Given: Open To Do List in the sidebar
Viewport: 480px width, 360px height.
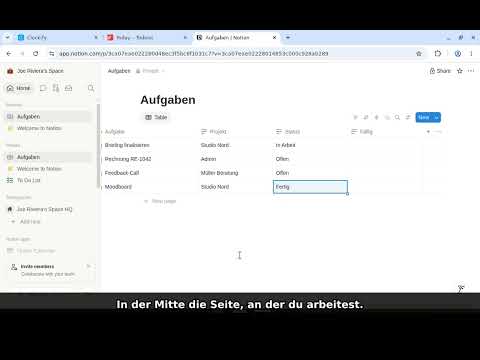Looking at the screenshot, I should [48, 180].
